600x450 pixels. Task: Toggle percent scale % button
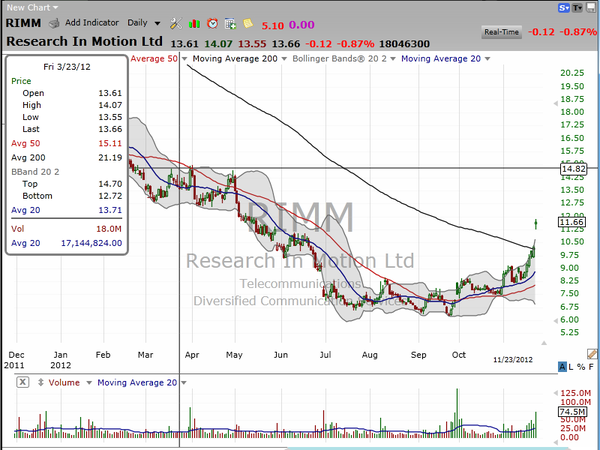coord(581,367)
